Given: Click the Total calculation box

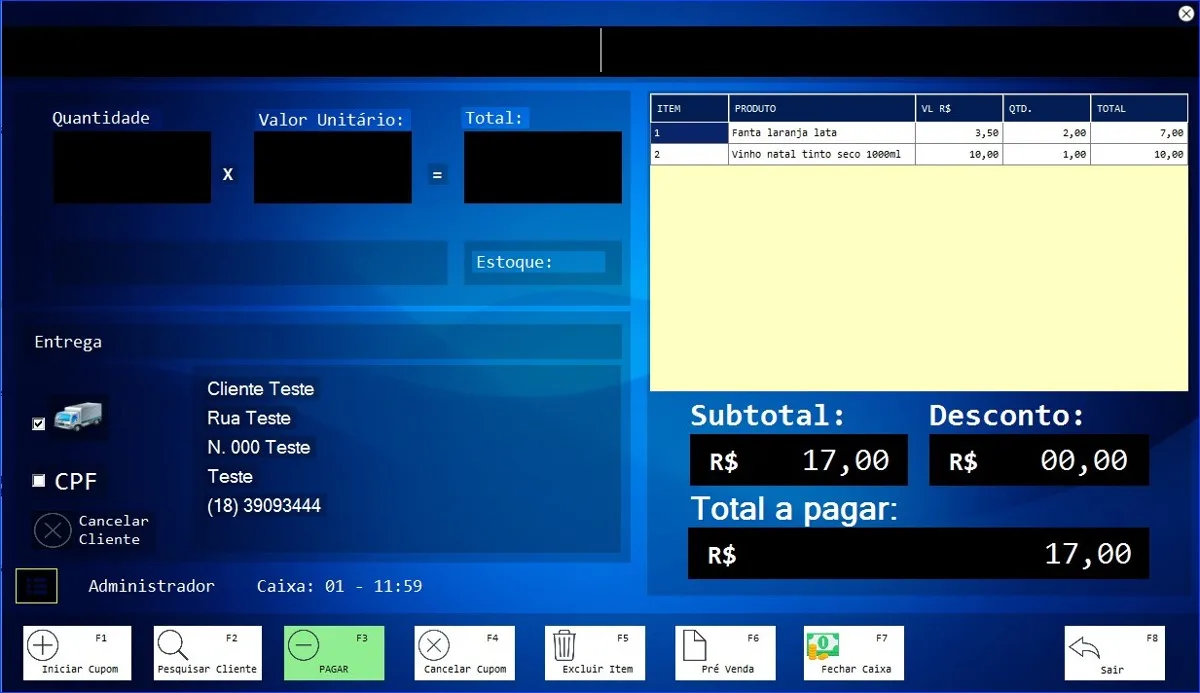Looking at the screenshot, I should [543, 167].
